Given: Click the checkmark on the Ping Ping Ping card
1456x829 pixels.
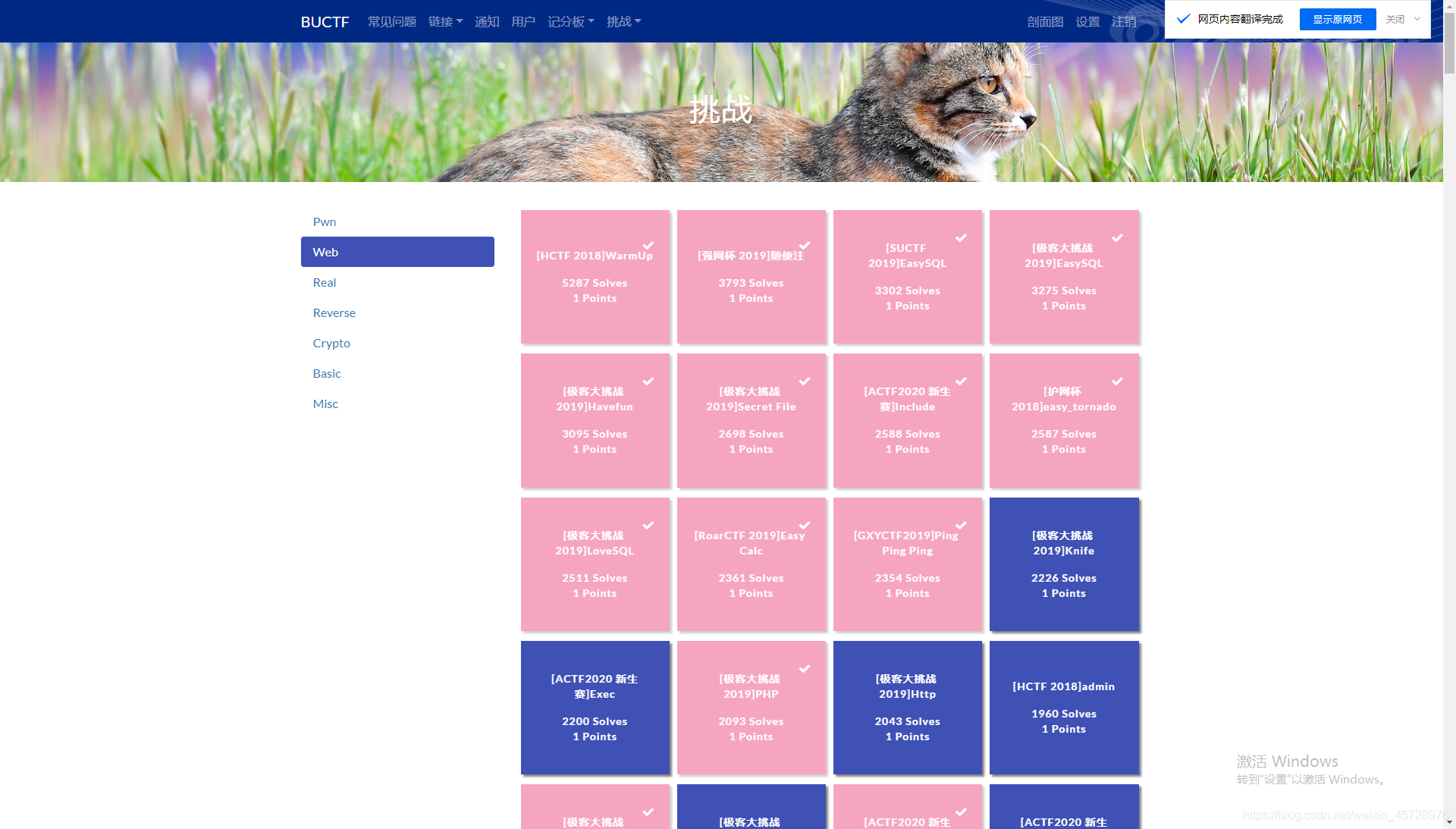Looking at the screenshot, I should point(961,526).
